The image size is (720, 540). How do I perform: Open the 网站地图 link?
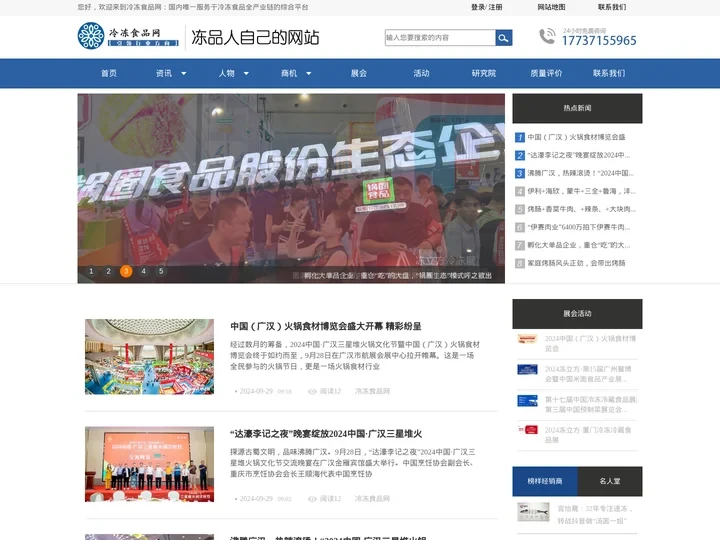click(x=551, y=7)
